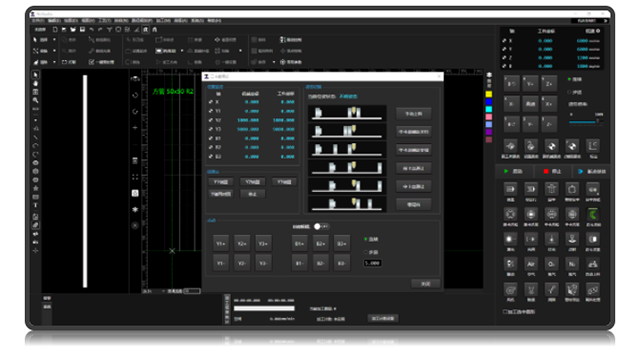
Task: Tick the checkbox at bottom of right panel
Action: point(505,311)
